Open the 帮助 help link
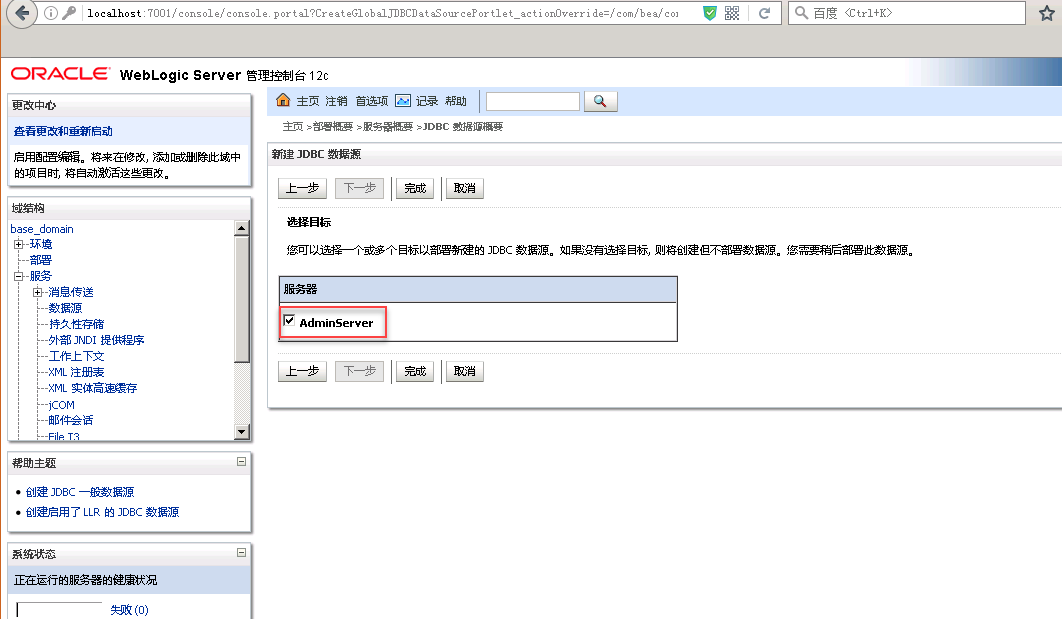 click(456, 101)
